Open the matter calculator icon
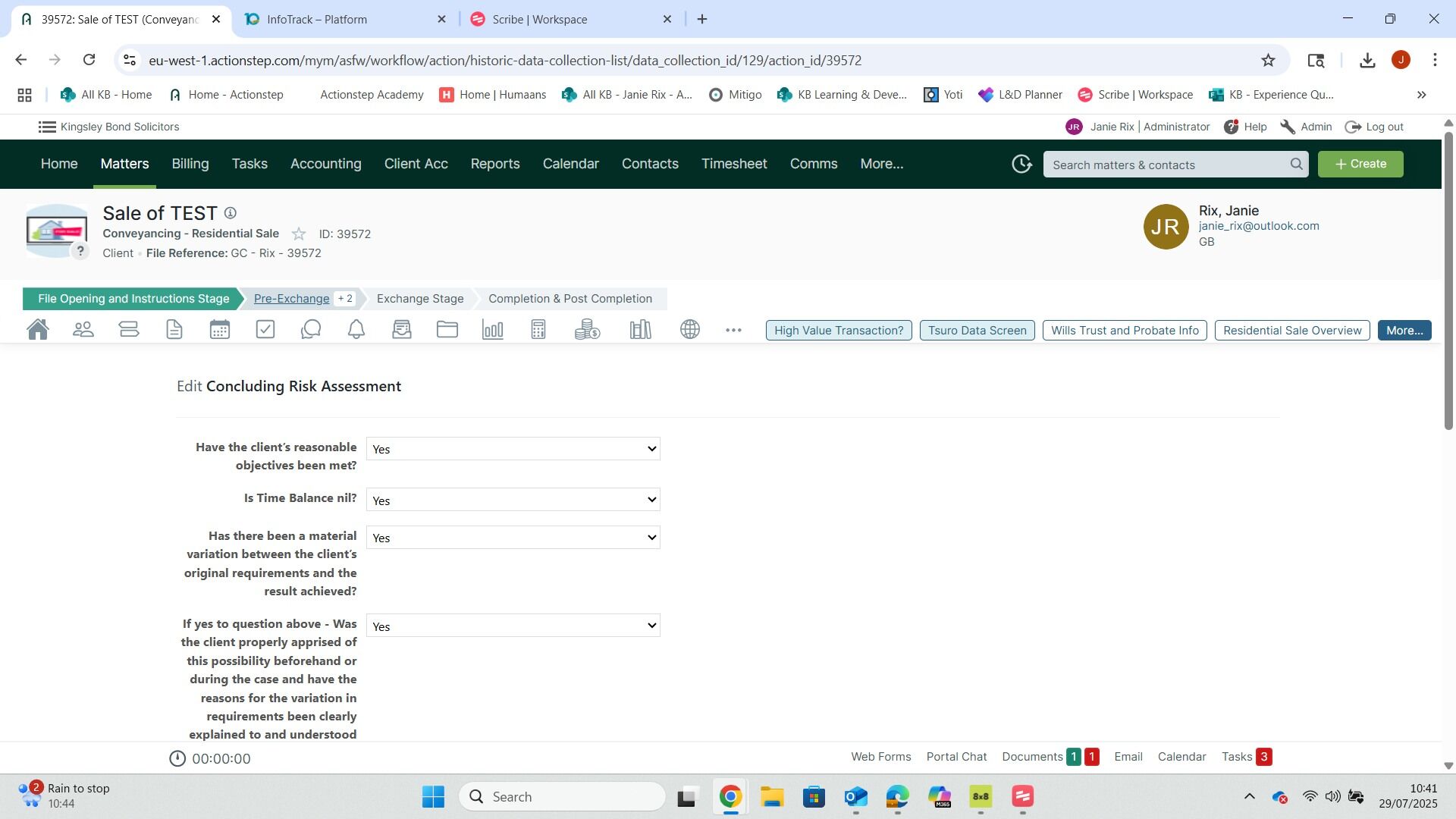 (x=538, y=330)
